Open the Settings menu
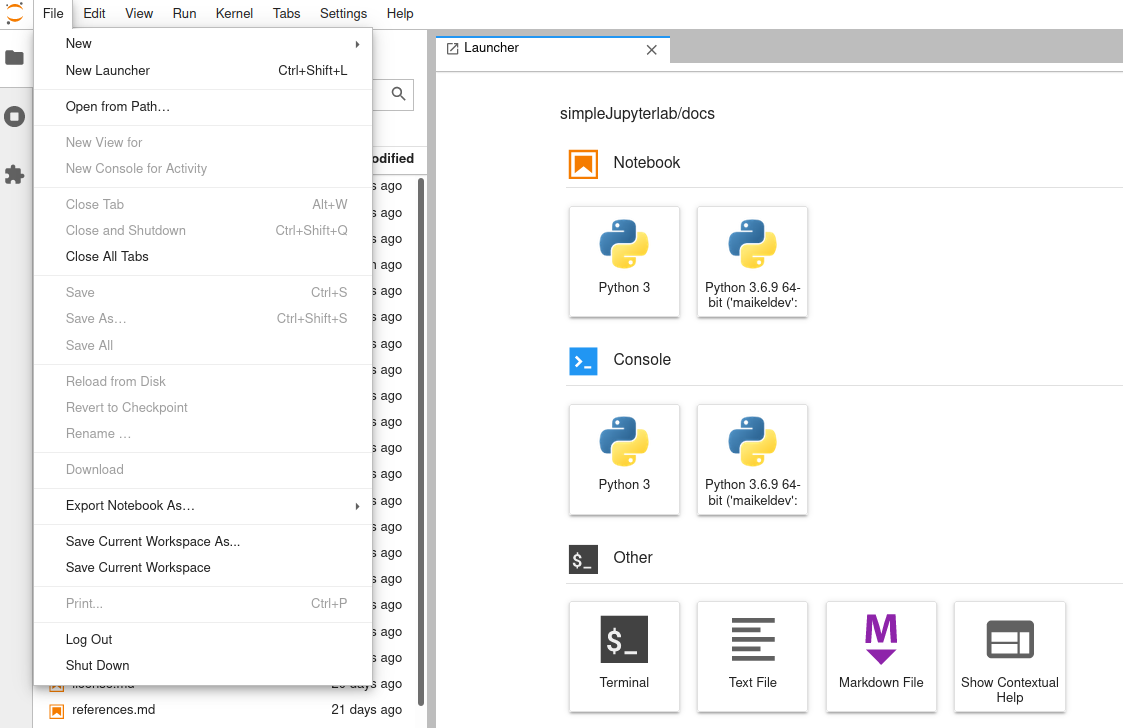The width and height of the screenshot is (1123, 728). [x=344, y=14]
